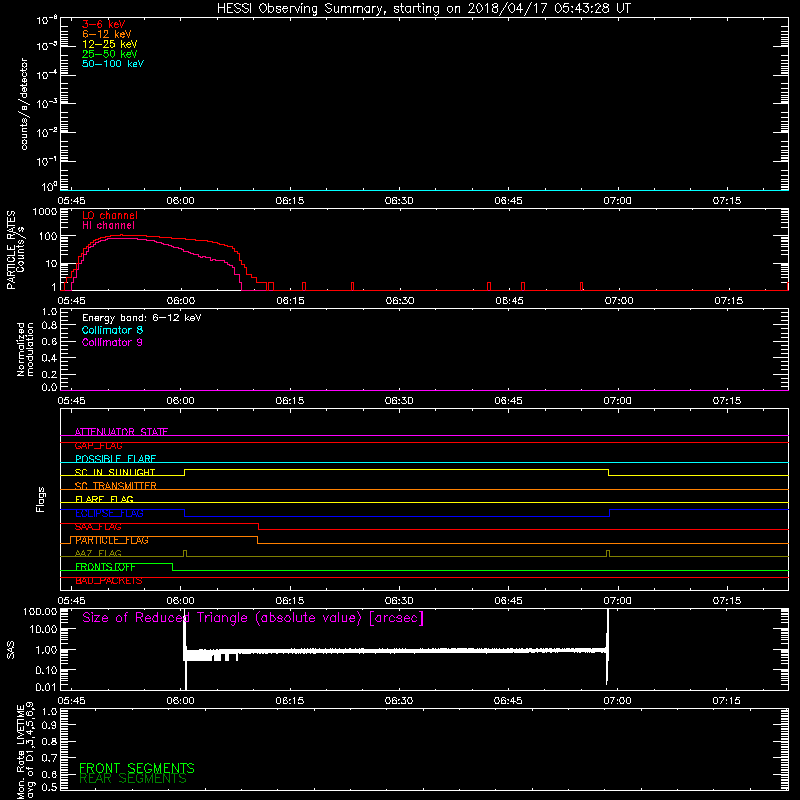
Task: Click the AAZ_FLAG pulse near 06:00
Action: (x=185, y=554)
